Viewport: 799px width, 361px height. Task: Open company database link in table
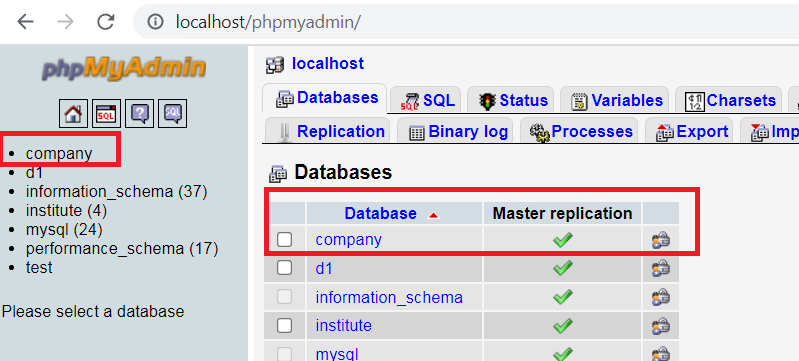(x=349, y=240)
